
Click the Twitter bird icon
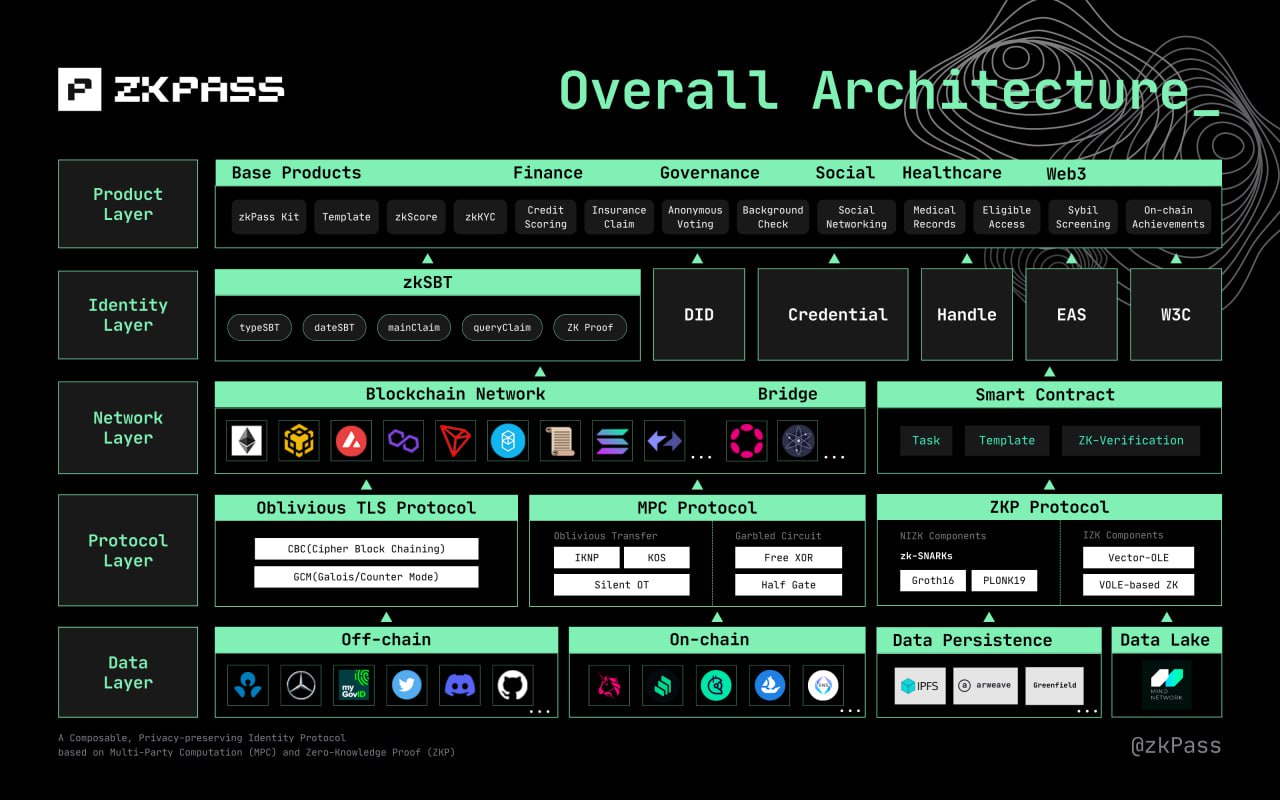click(406, 685)
